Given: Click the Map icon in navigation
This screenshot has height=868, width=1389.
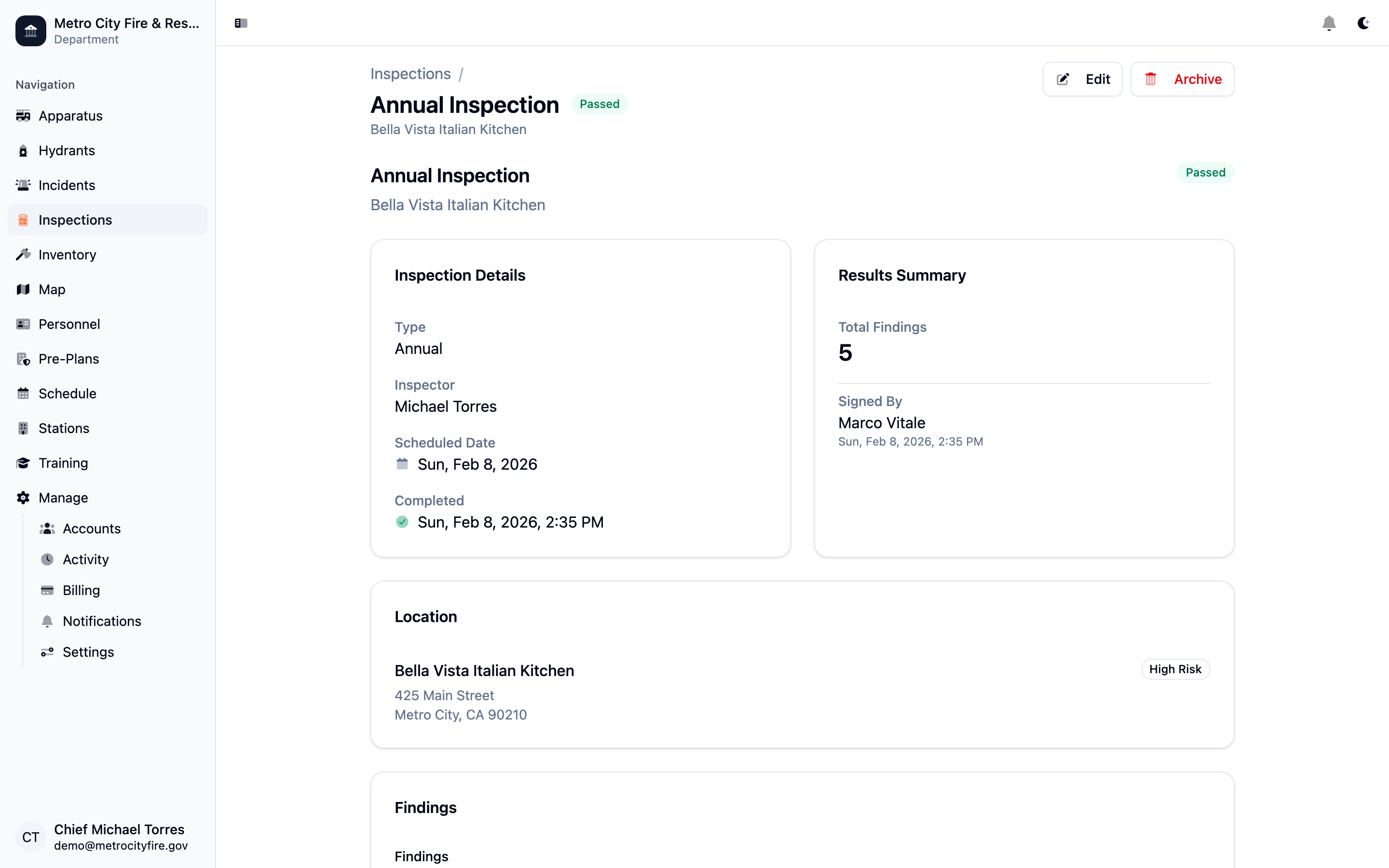Looking at the screenshot, I should (x=23, y=289).
